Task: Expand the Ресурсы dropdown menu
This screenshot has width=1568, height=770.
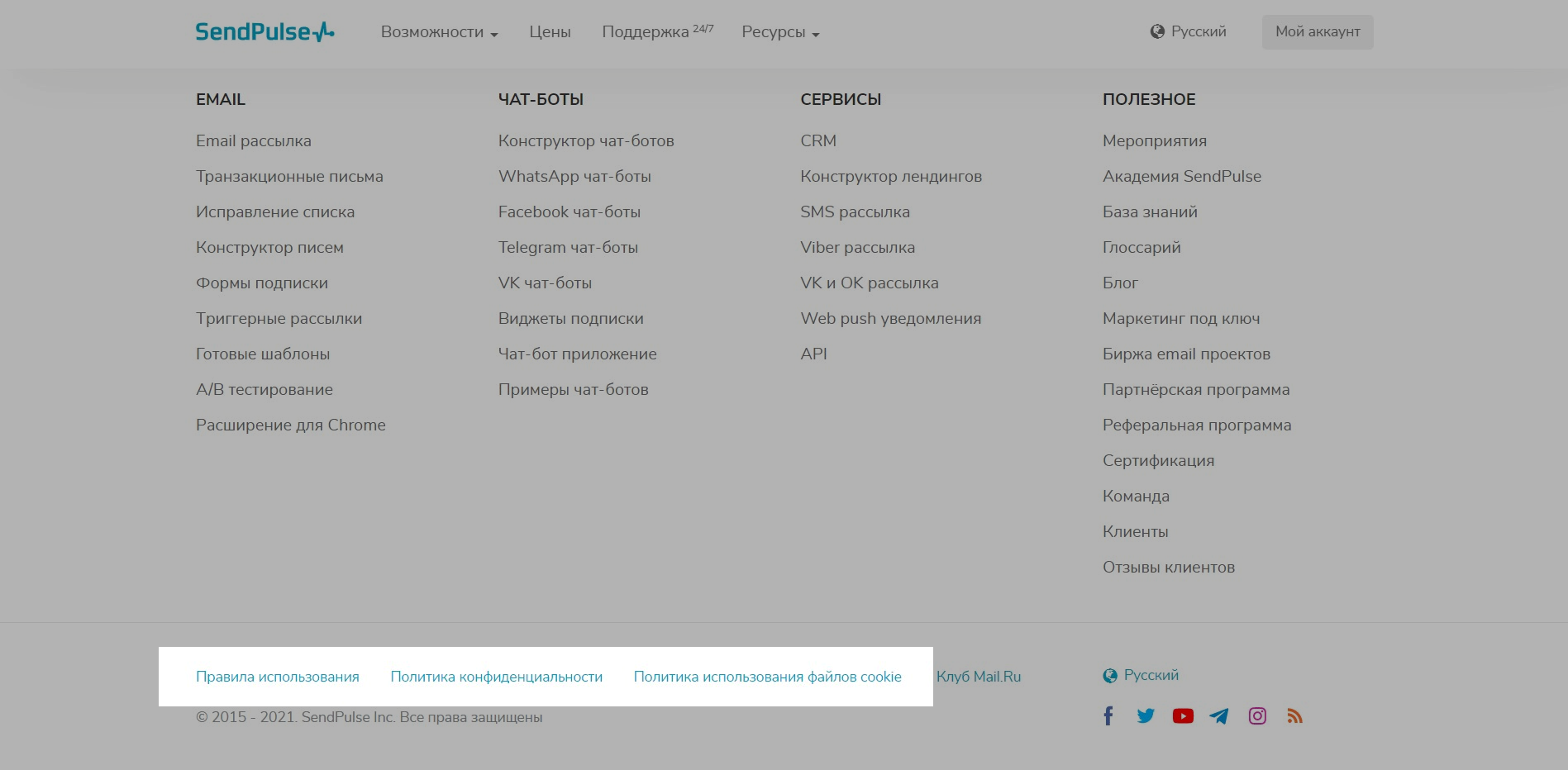Action: [780, 32]
